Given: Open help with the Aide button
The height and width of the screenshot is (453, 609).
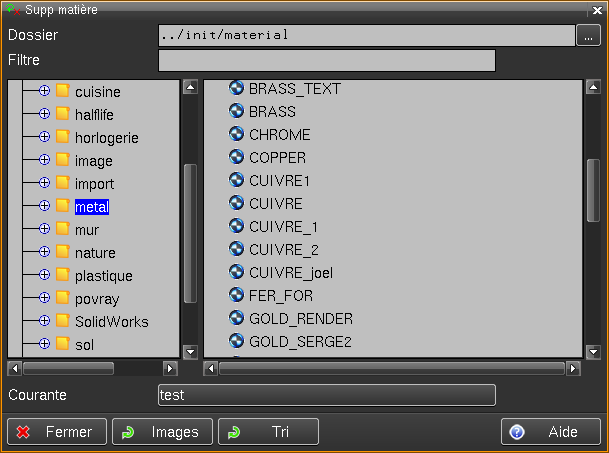Looking at the screenshot, I should tap(551, 432).
